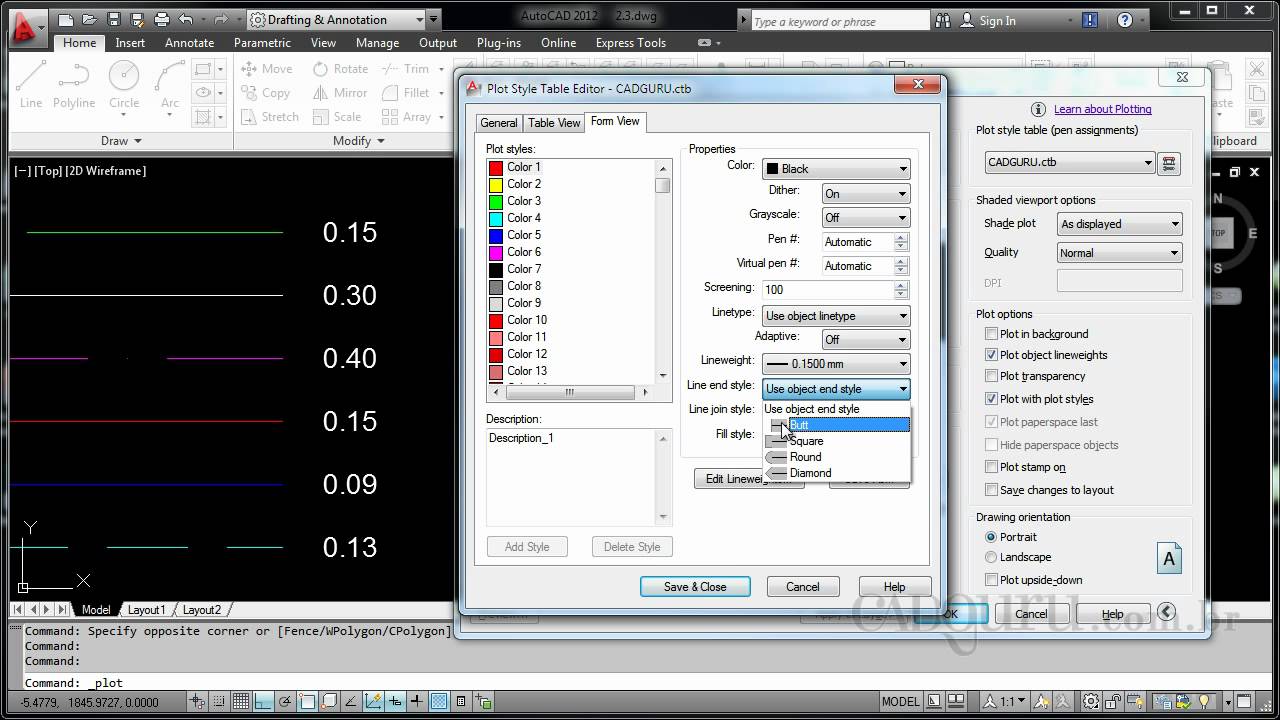Click Save & Close button
This screenshot has height=720, width=1280.
695,587
